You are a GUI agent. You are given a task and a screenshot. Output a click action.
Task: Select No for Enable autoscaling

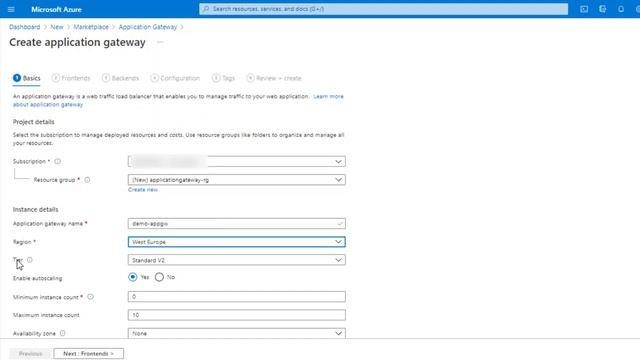[x=159, y=277]
